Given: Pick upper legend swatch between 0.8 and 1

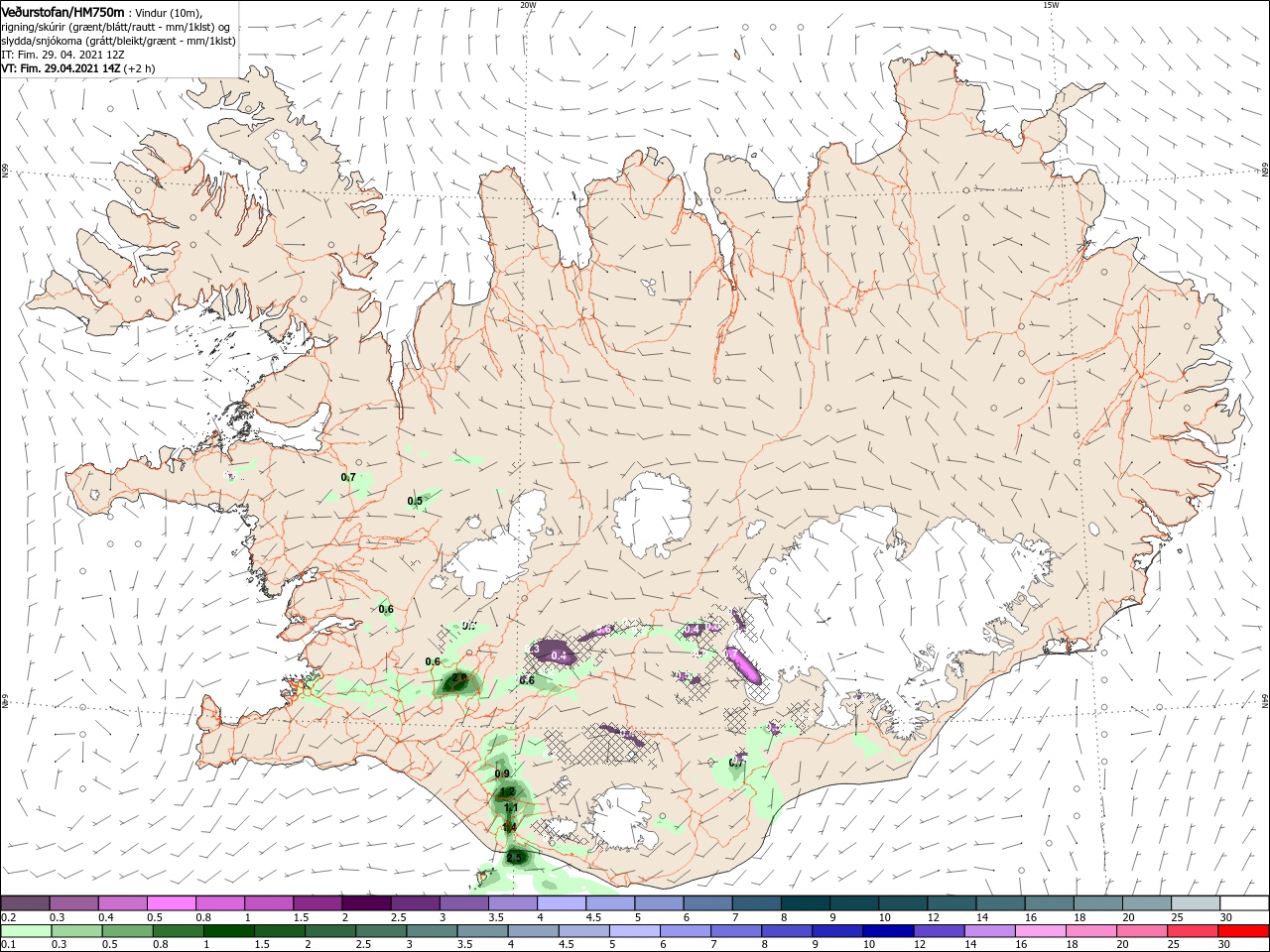Looking at the screenshot, I should coord(220,903).
